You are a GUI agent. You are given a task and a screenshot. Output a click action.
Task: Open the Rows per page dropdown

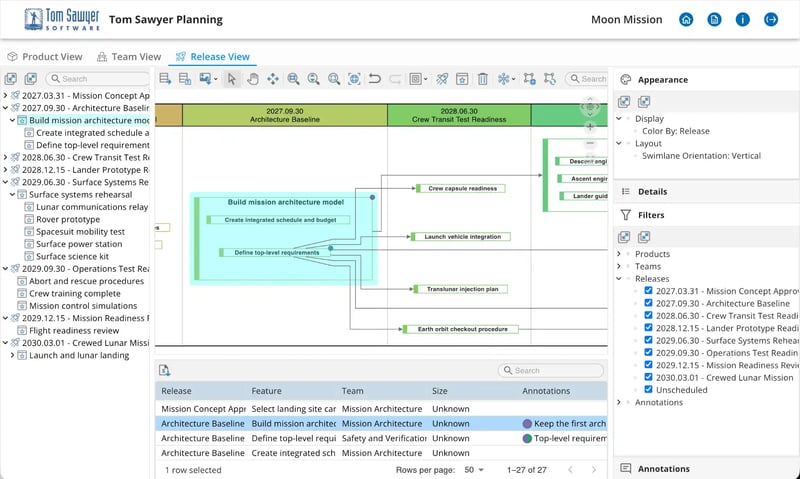point(474,470)
